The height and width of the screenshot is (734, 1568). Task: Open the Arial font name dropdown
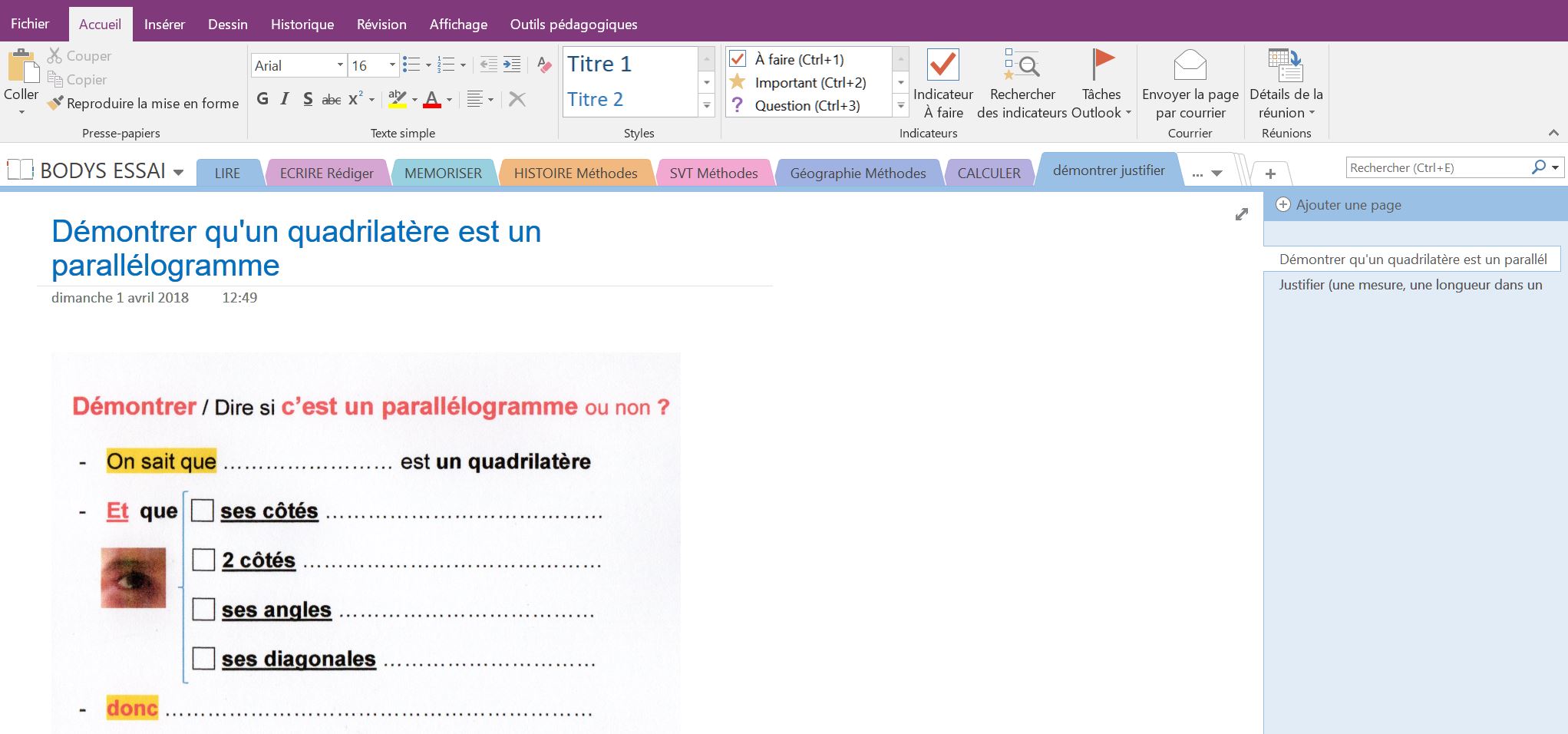[340, 65]
